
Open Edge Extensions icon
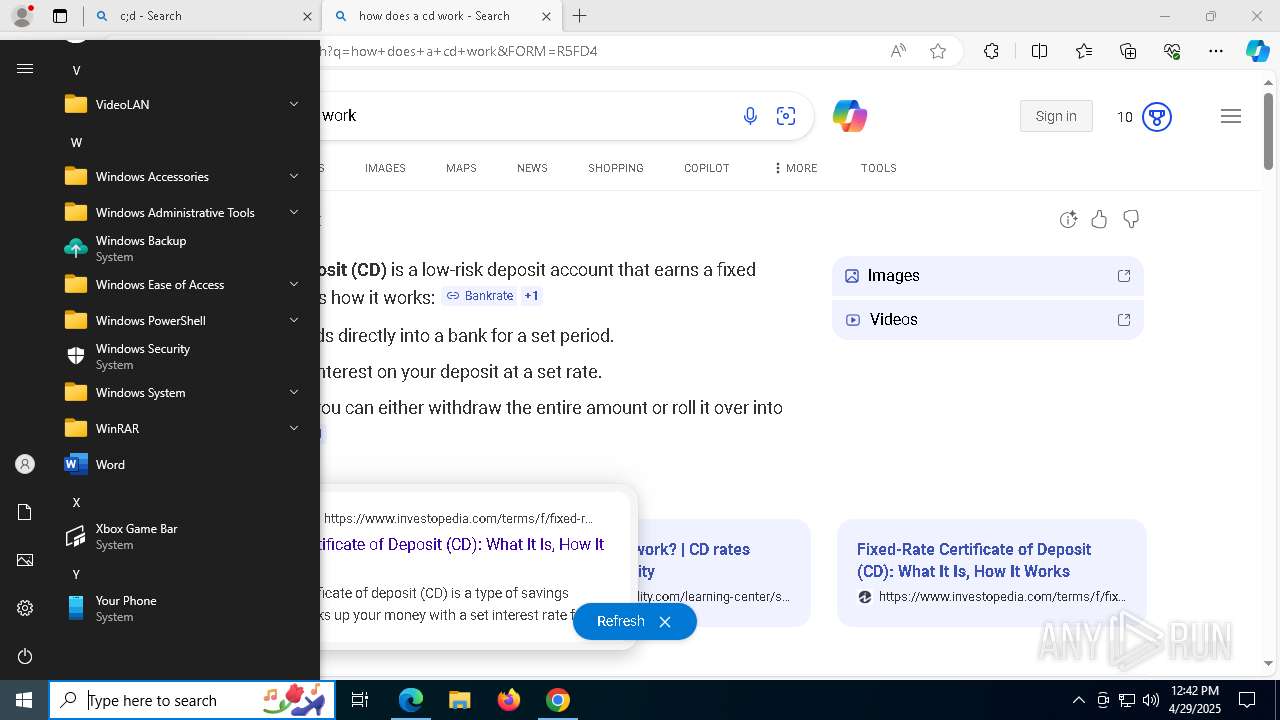(x=991, y=51)
